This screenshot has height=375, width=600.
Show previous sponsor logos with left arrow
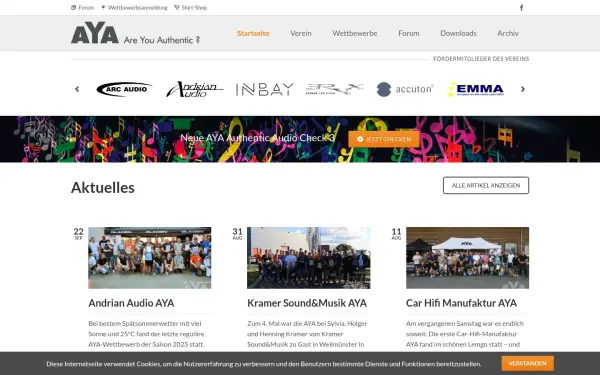click(77, 89)
